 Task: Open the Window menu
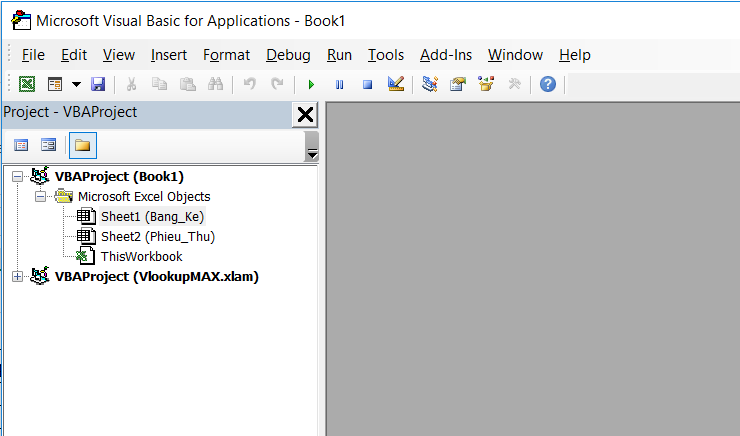(515, 55)
